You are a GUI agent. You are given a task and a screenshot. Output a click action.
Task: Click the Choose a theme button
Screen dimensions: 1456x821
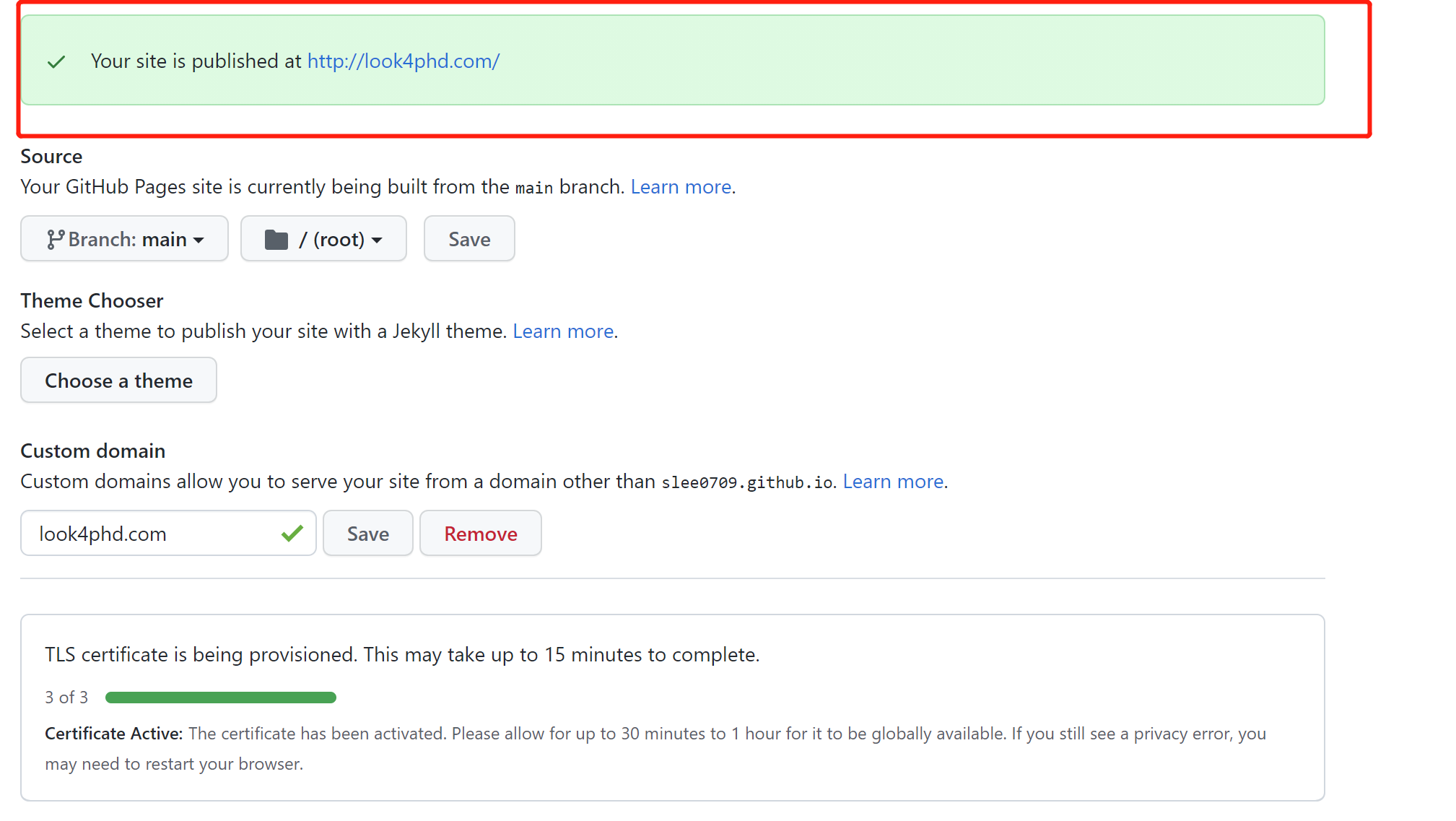(118, 381)
